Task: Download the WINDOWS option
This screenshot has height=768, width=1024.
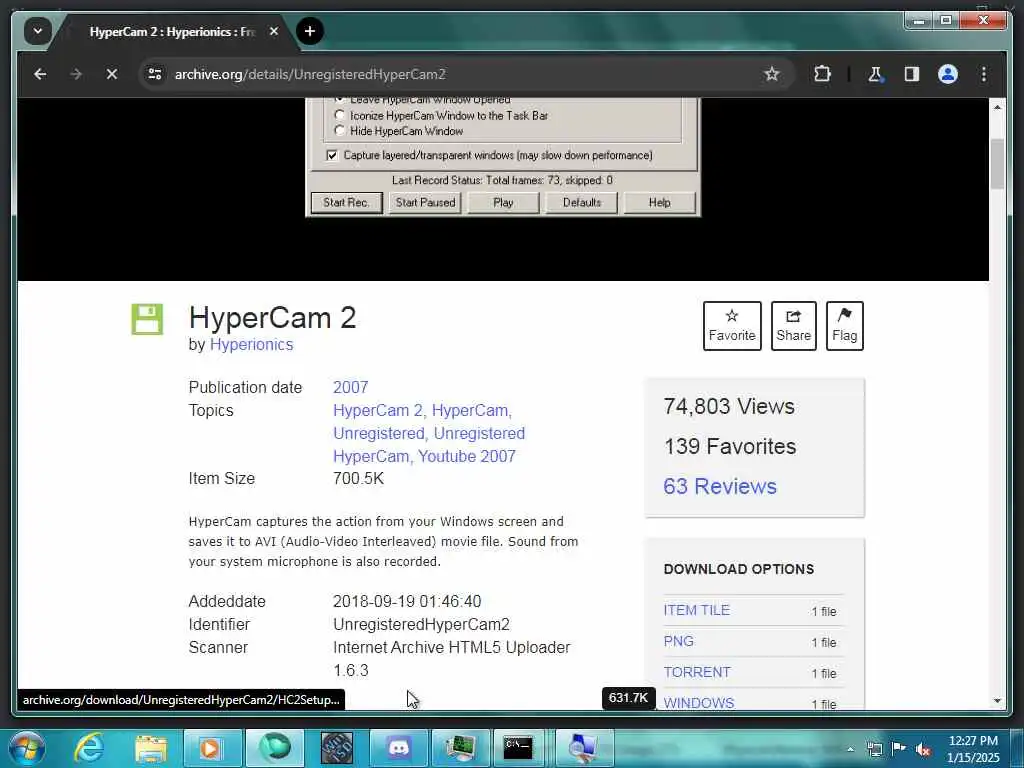Action: (699, 703)
